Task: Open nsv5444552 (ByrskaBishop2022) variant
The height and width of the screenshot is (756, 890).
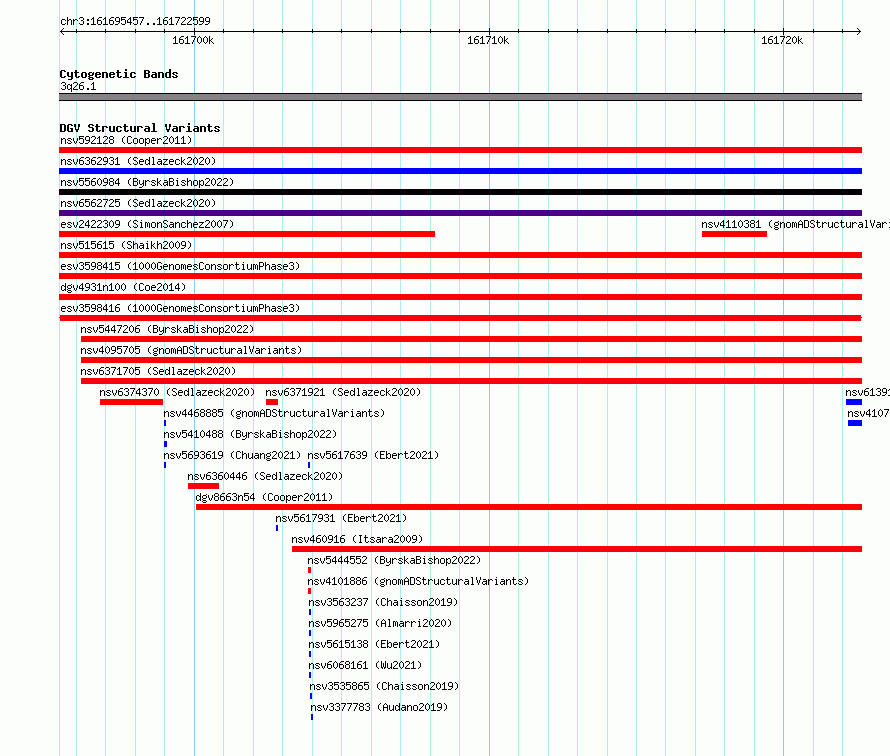Action: [394, 560]
